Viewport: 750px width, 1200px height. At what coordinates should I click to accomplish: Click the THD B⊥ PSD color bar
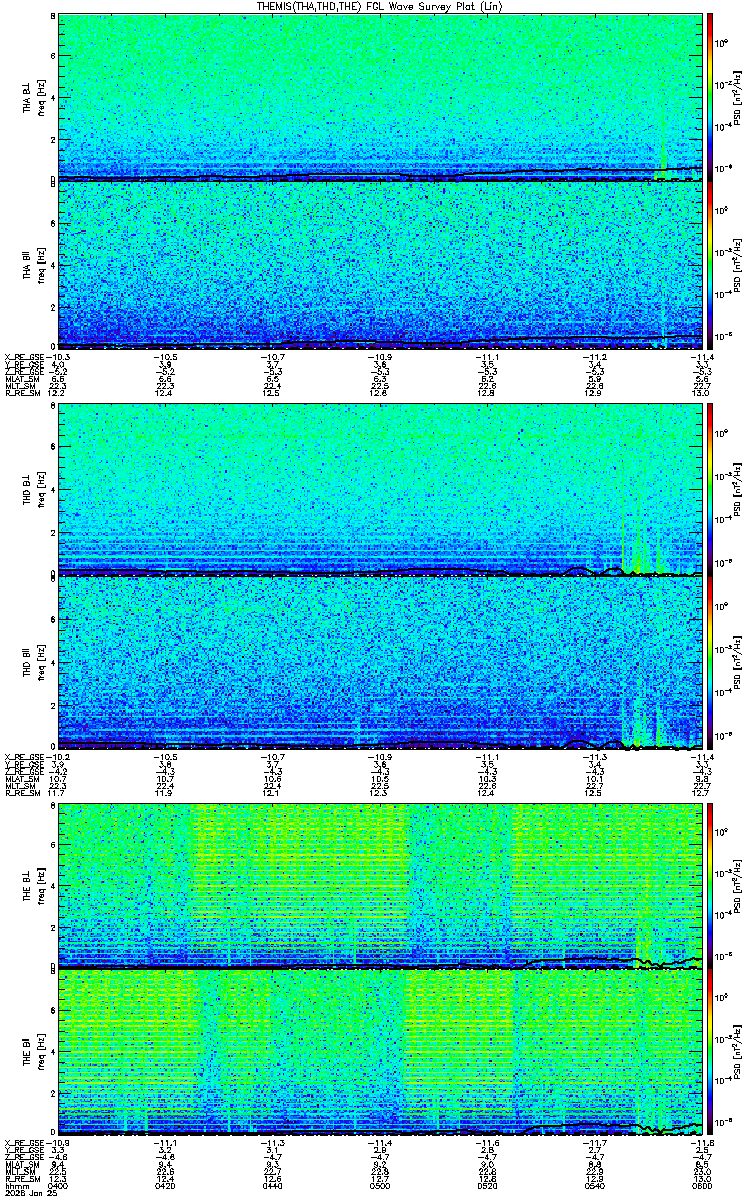[x=710, y=488]
